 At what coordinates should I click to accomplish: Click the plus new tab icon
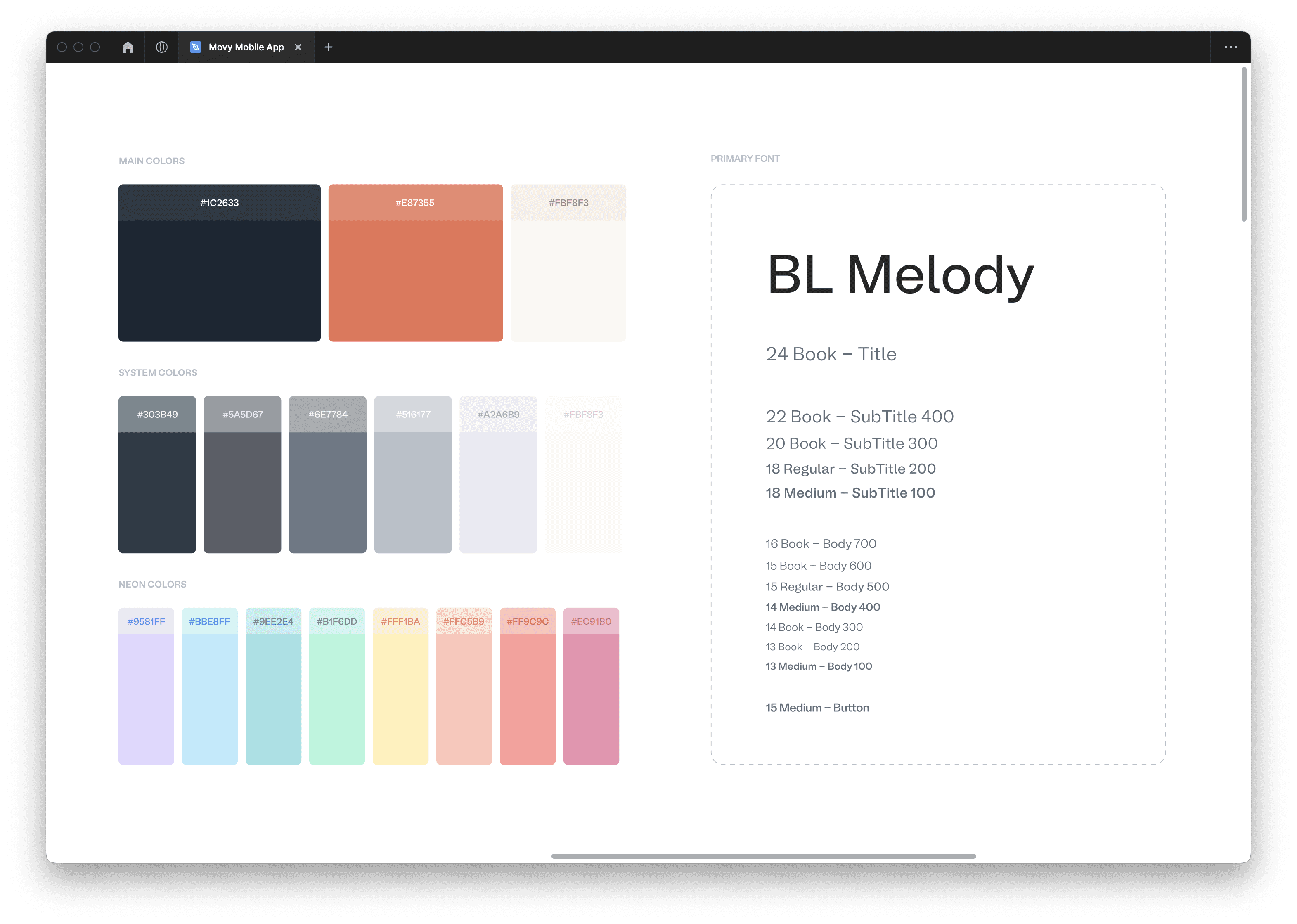pos(328,47)
